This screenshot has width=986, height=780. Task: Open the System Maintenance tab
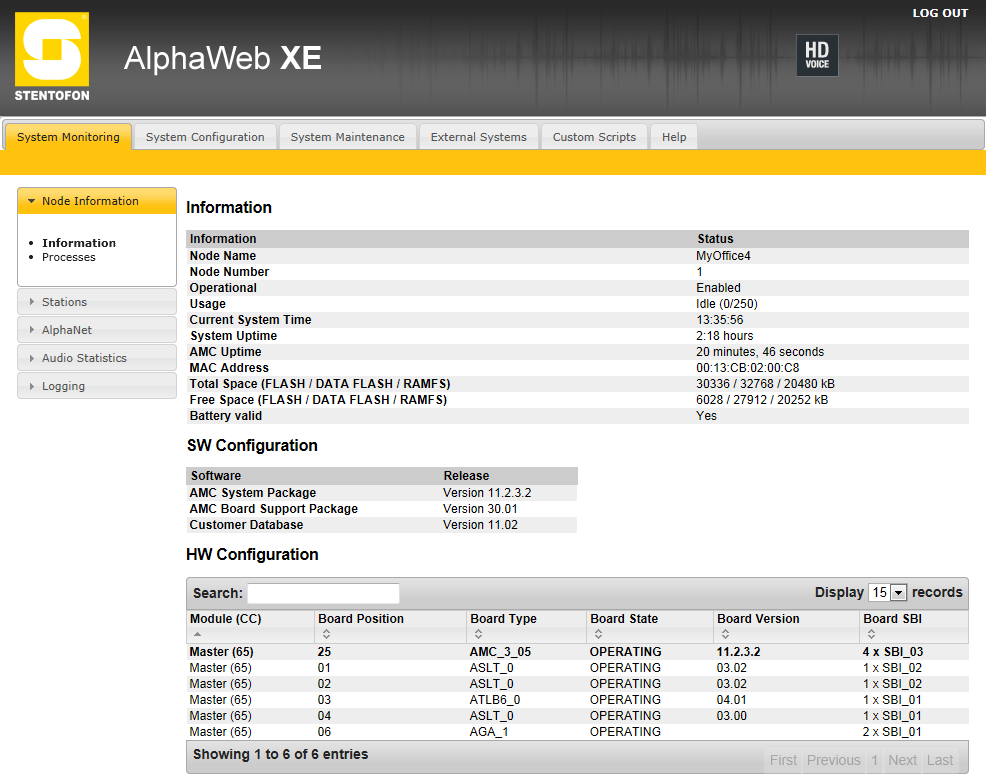(x=347, y=137)
